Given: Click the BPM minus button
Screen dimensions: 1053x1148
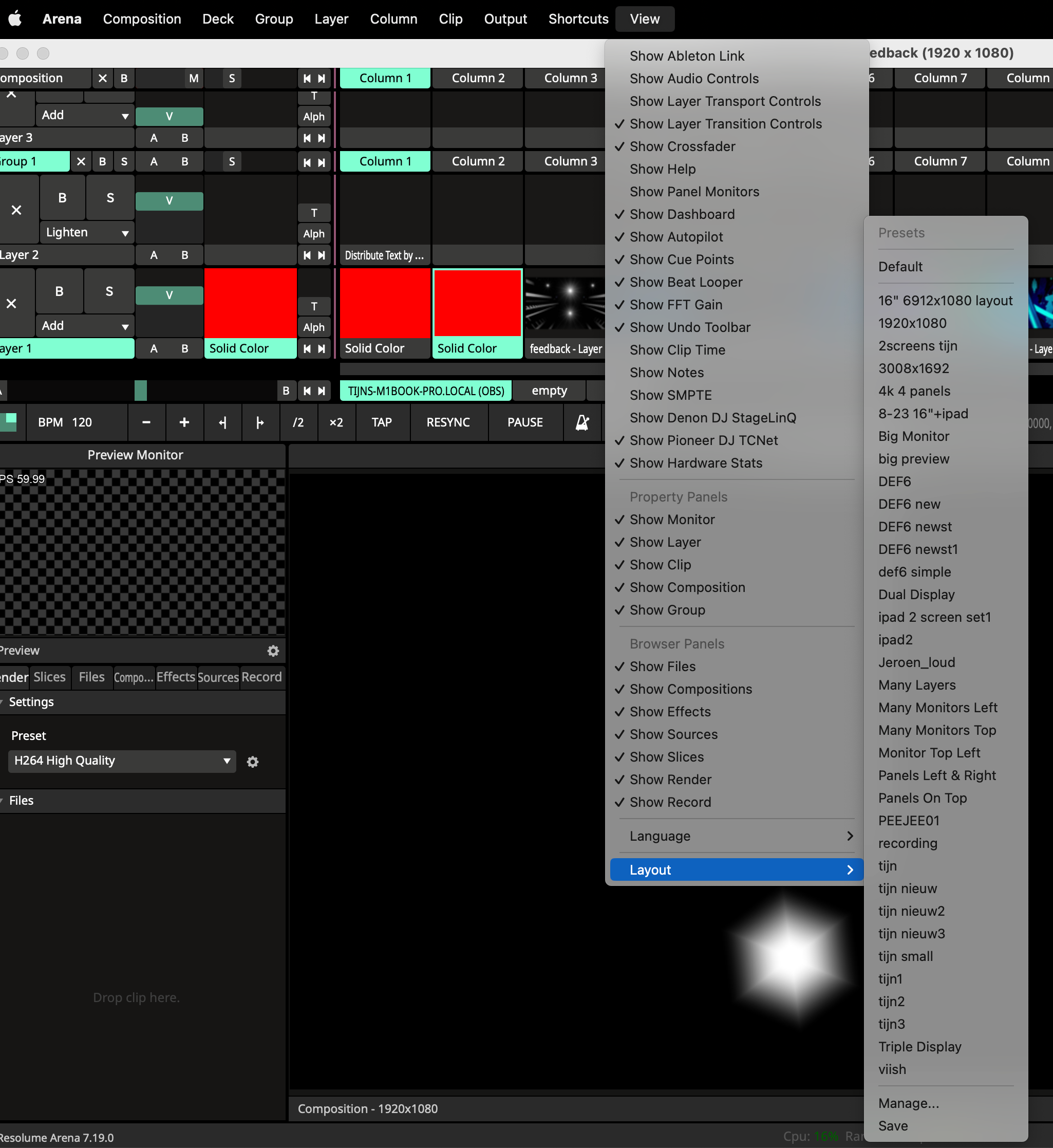Looking at the screenshot, I should (x=146, y=422).
